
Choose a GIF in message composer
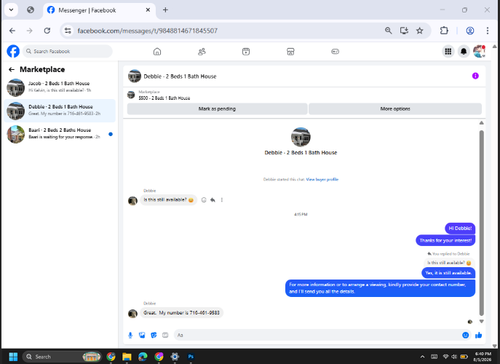165,335
